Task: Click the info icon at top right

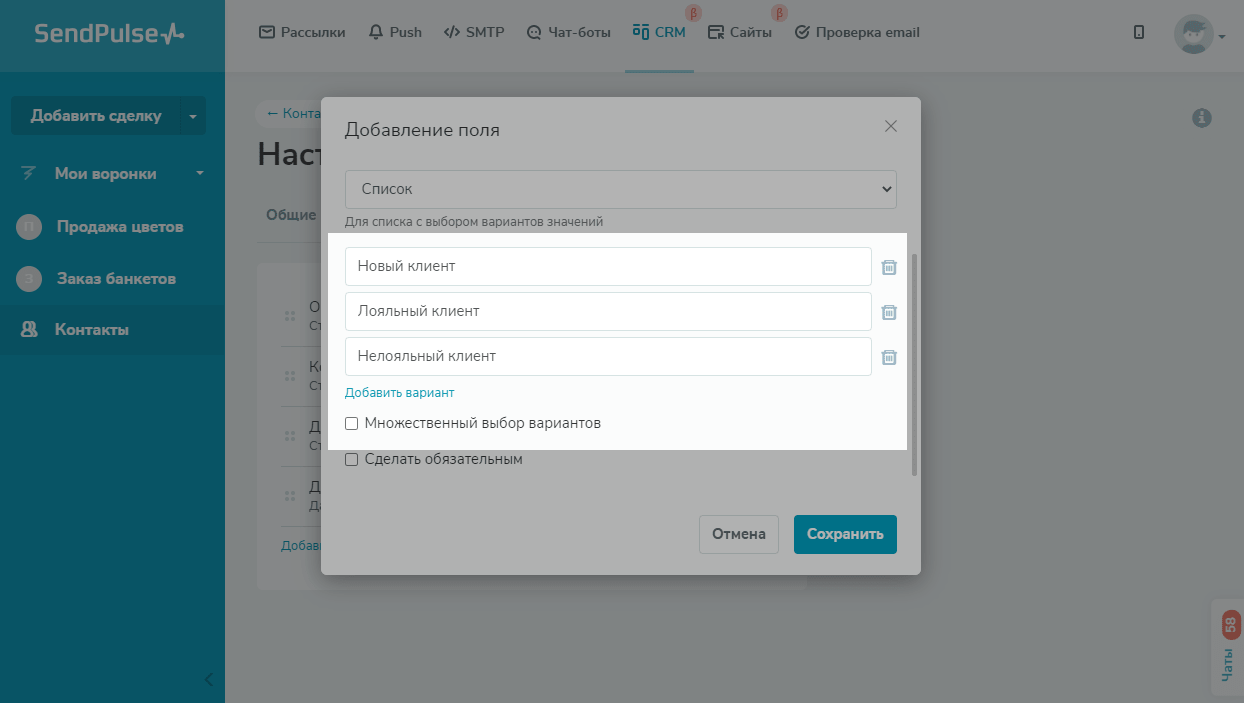Action: tap(1202, 118)
